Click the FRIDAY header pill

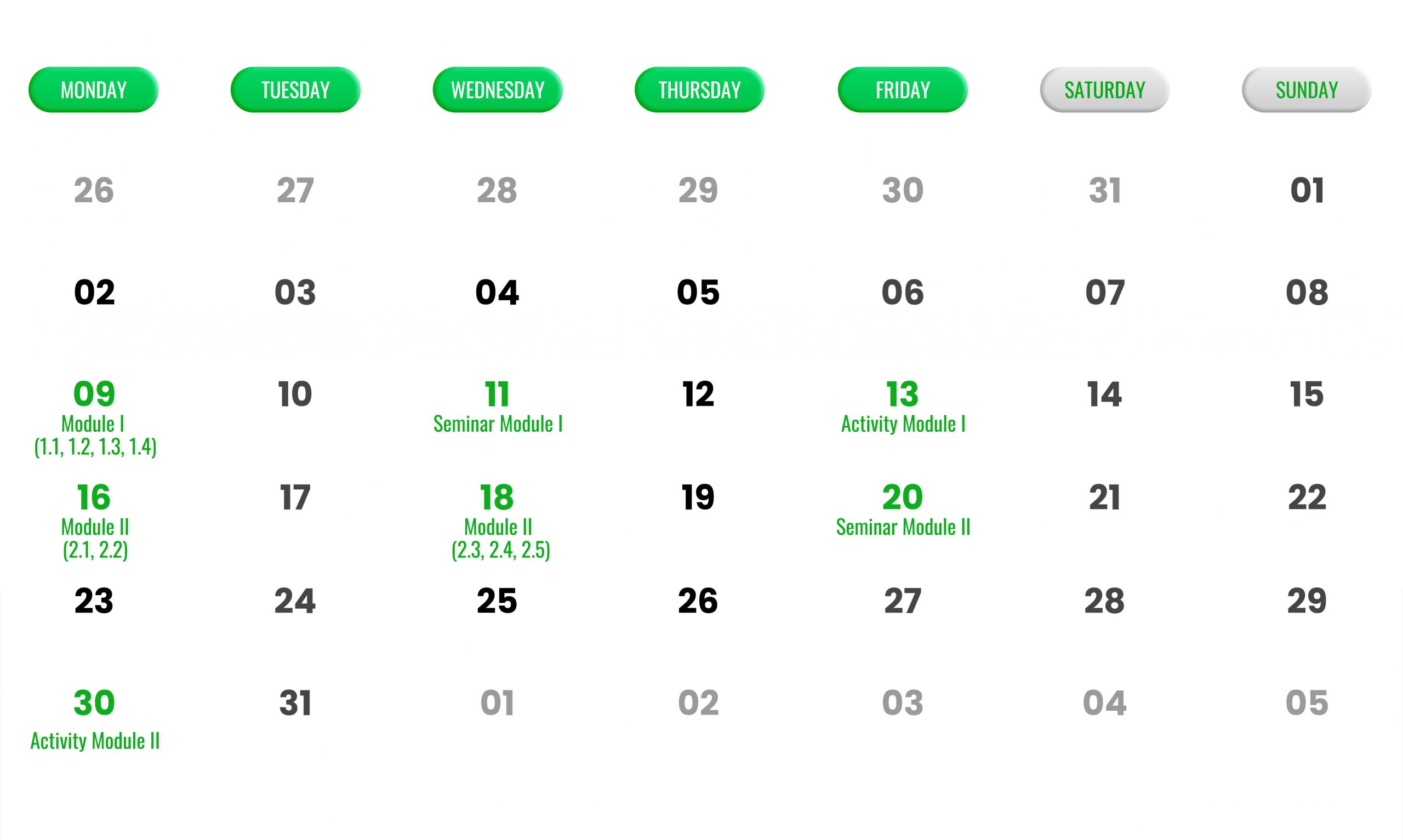(903, 89)
